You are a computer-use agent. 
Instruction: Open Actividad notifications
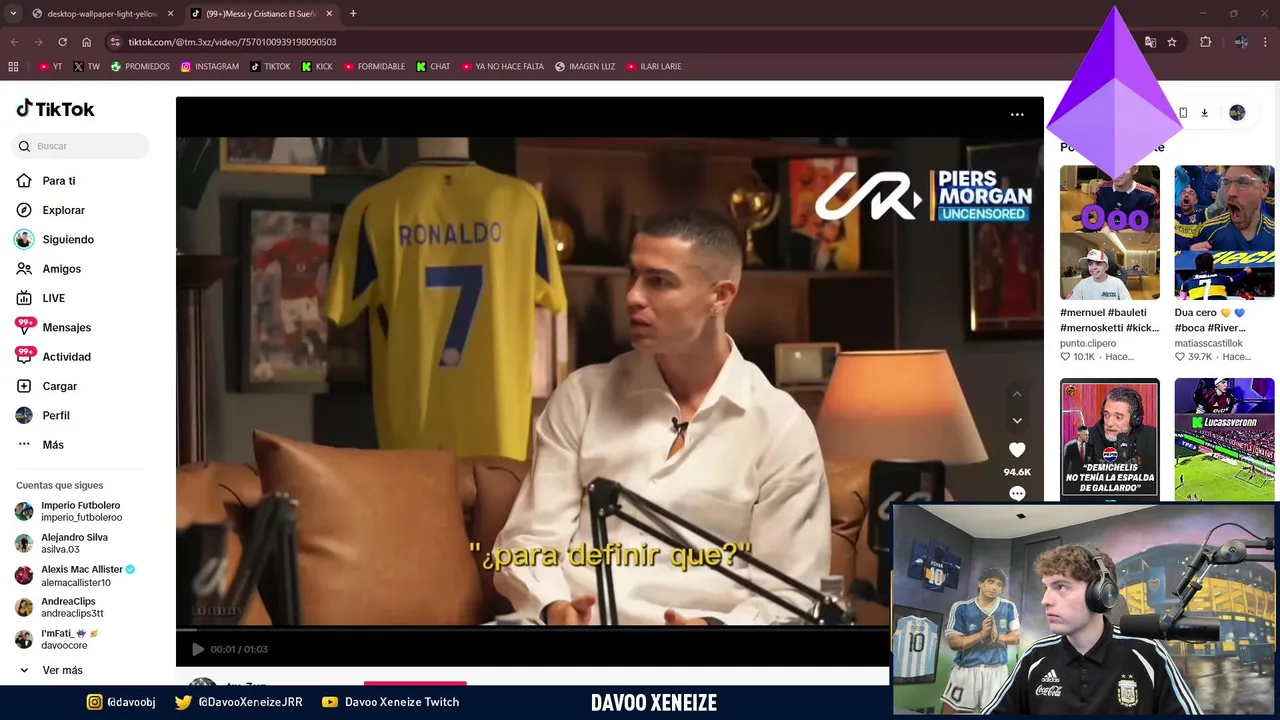click(66, 357)
